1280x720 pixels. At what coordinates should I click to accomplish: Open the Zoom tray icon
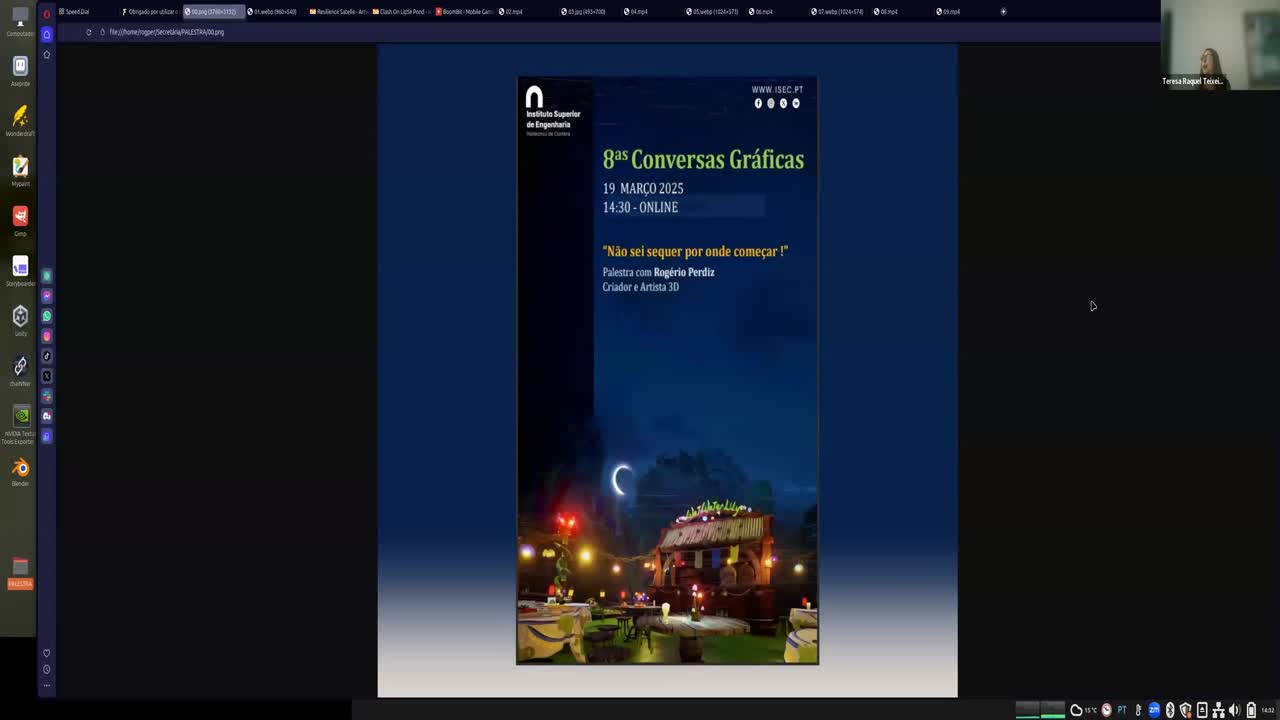tap(1154, 710)
